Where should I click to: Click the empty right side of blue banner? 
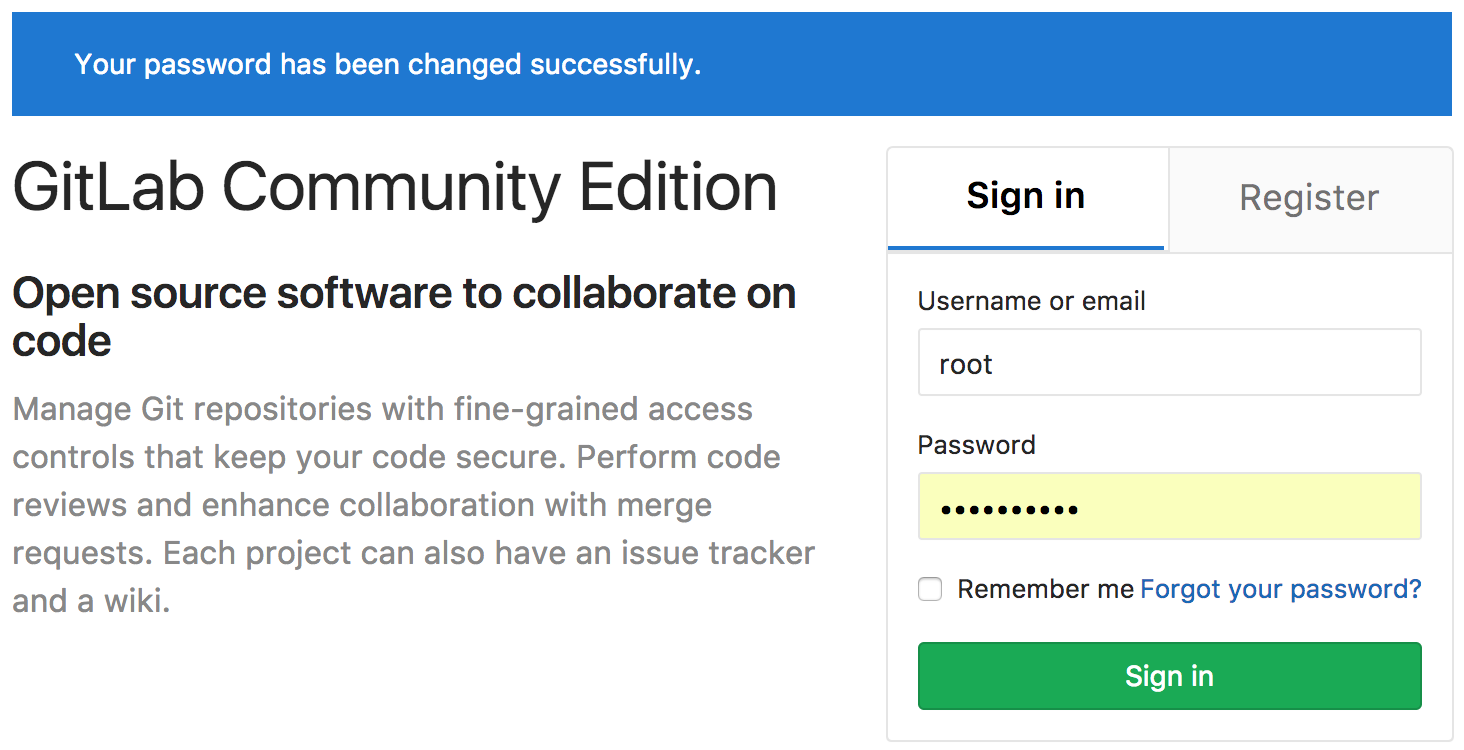1100,65
